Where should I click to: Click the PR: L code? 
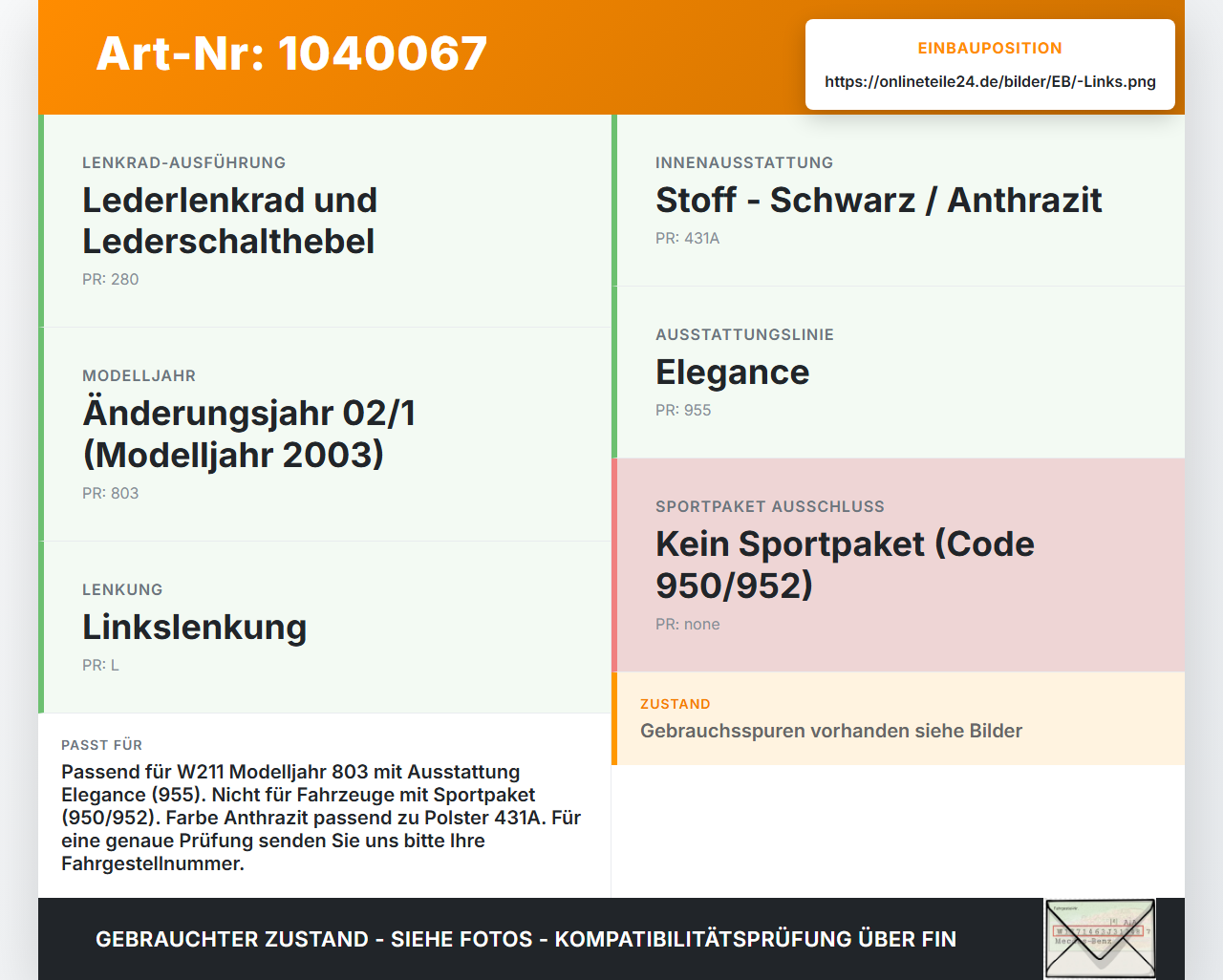click(x=100, y=665)
